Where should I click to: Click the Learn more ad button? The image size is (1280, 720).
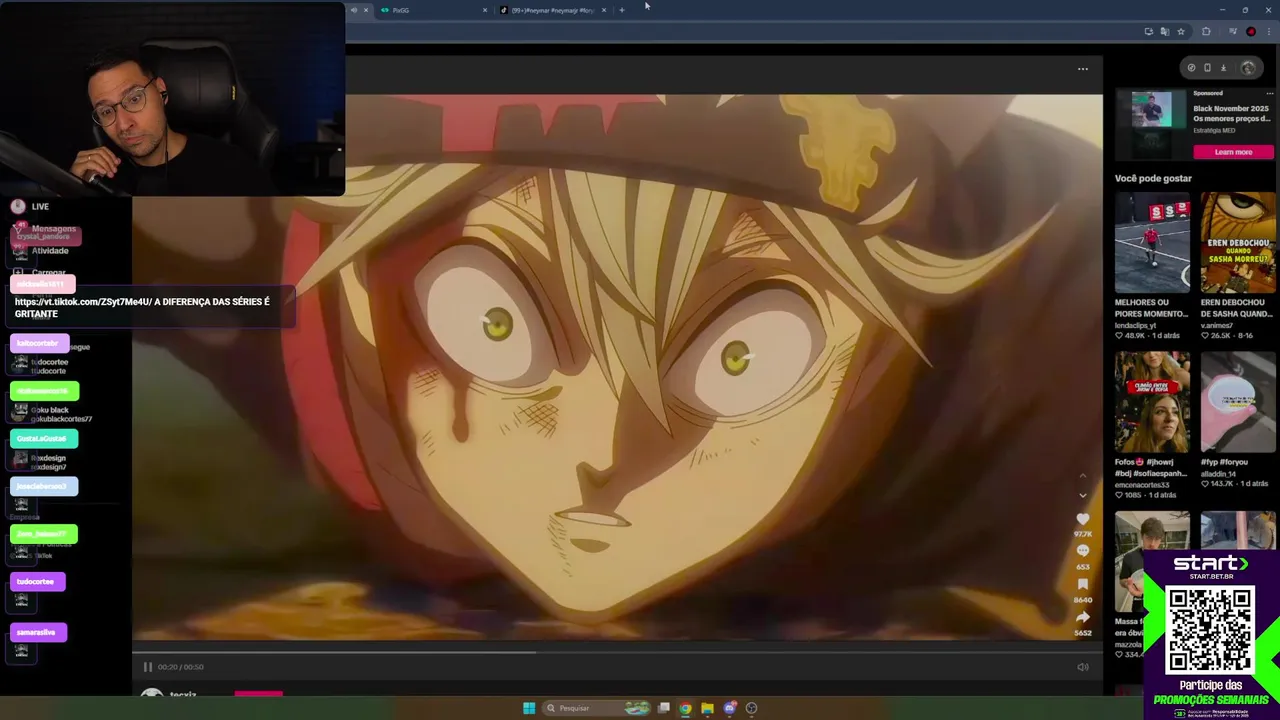pyautogui.click(x=1233, y=152)
